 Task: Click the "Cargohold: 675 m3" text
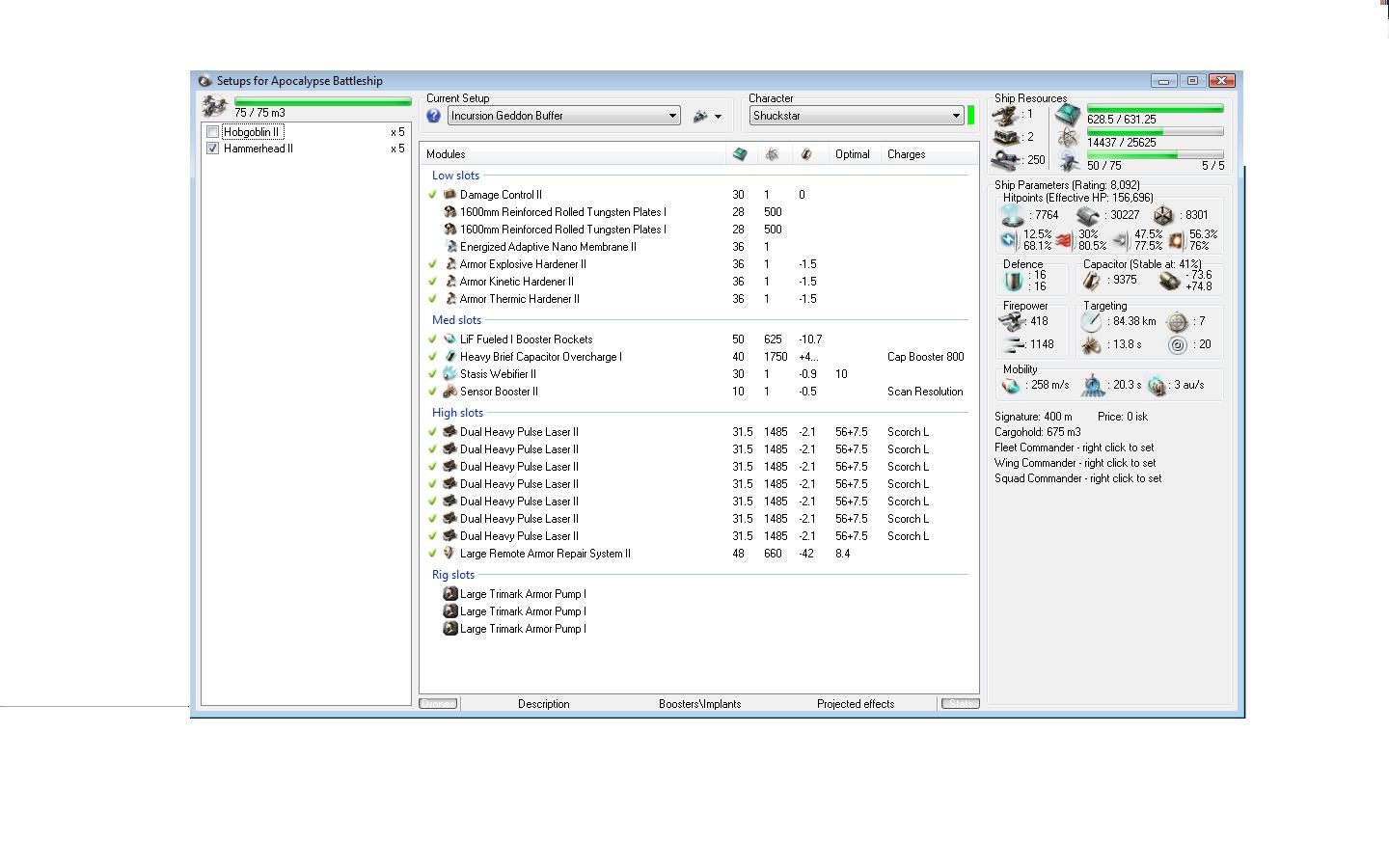pyautogui.click(x=1038, y=432)
